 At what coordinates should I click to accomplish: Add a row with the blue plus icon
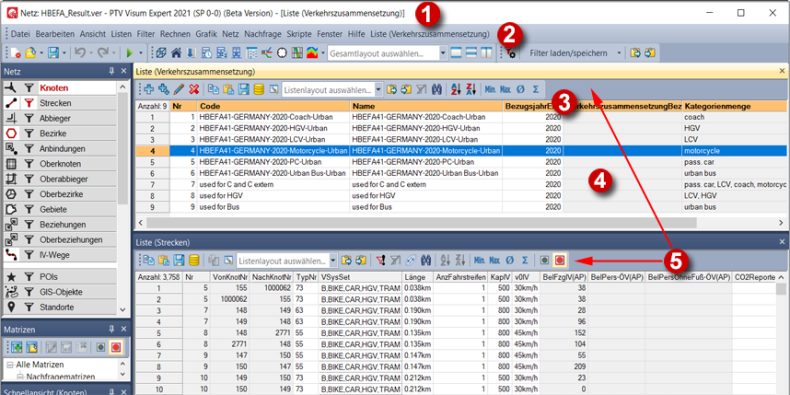[149, 90]
